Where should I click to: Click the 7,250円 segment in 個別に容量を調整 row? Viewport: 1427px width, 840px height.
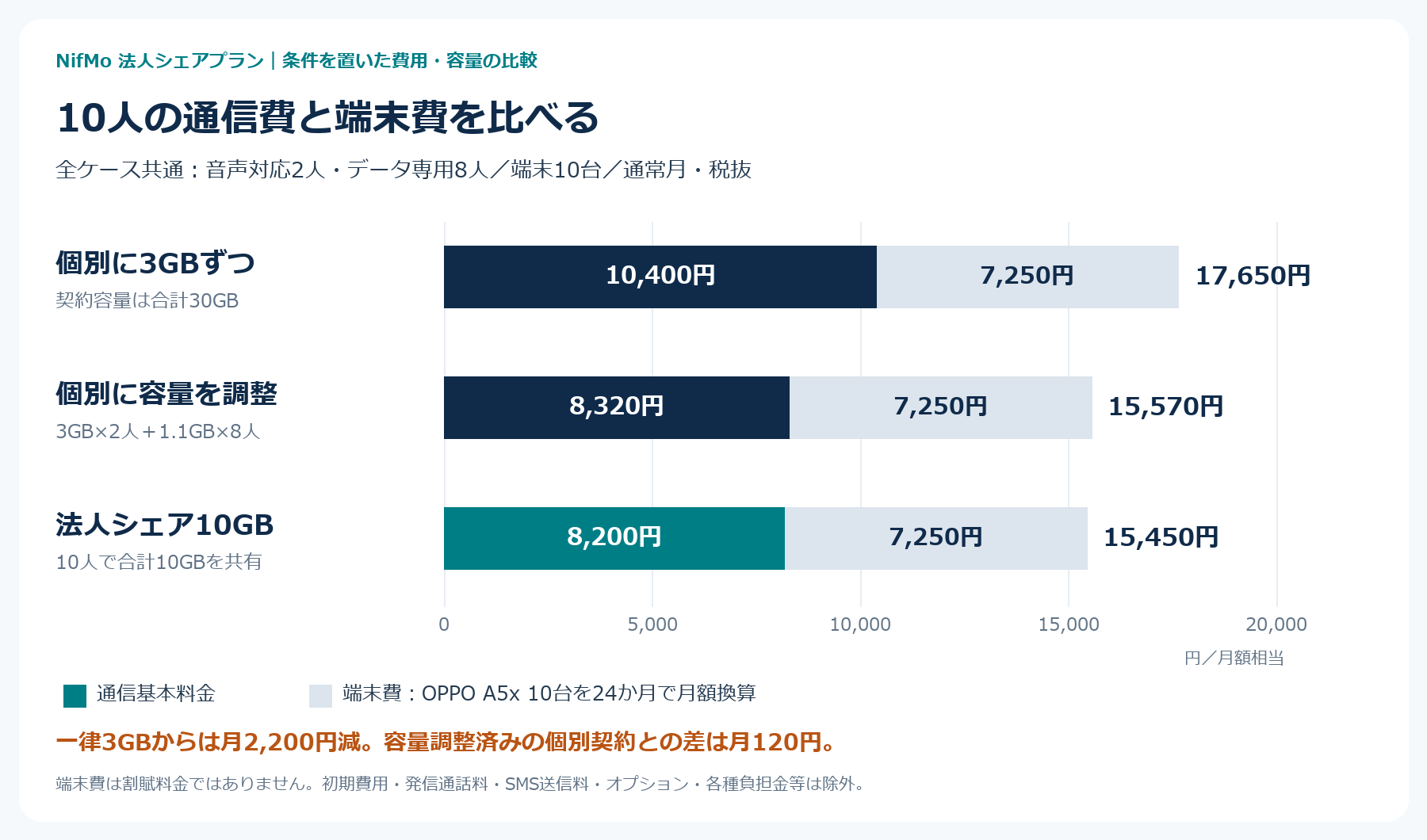coord(941,407)
